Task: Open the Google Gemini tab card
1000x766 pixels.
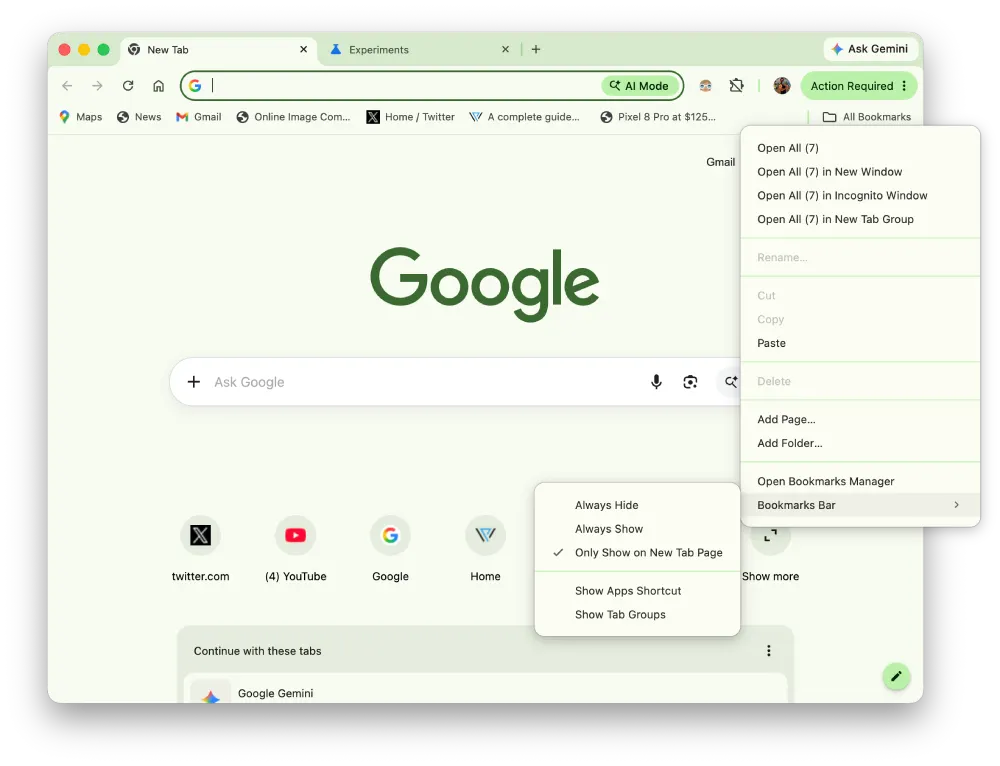Action: click(485, 690)
